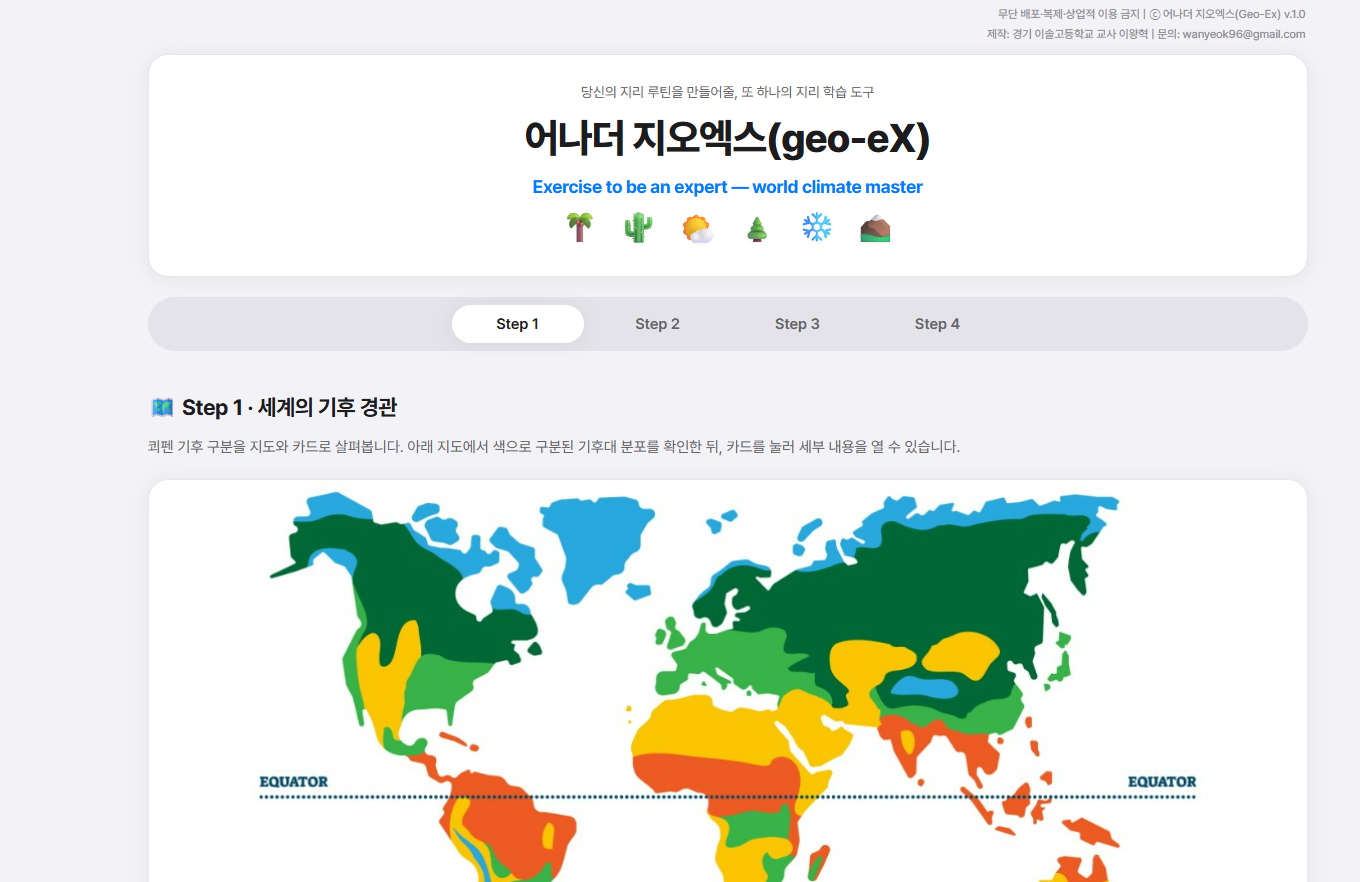
Task: Click the 어나더 지오엑스(geo-eX) main title
Action: 728,139
